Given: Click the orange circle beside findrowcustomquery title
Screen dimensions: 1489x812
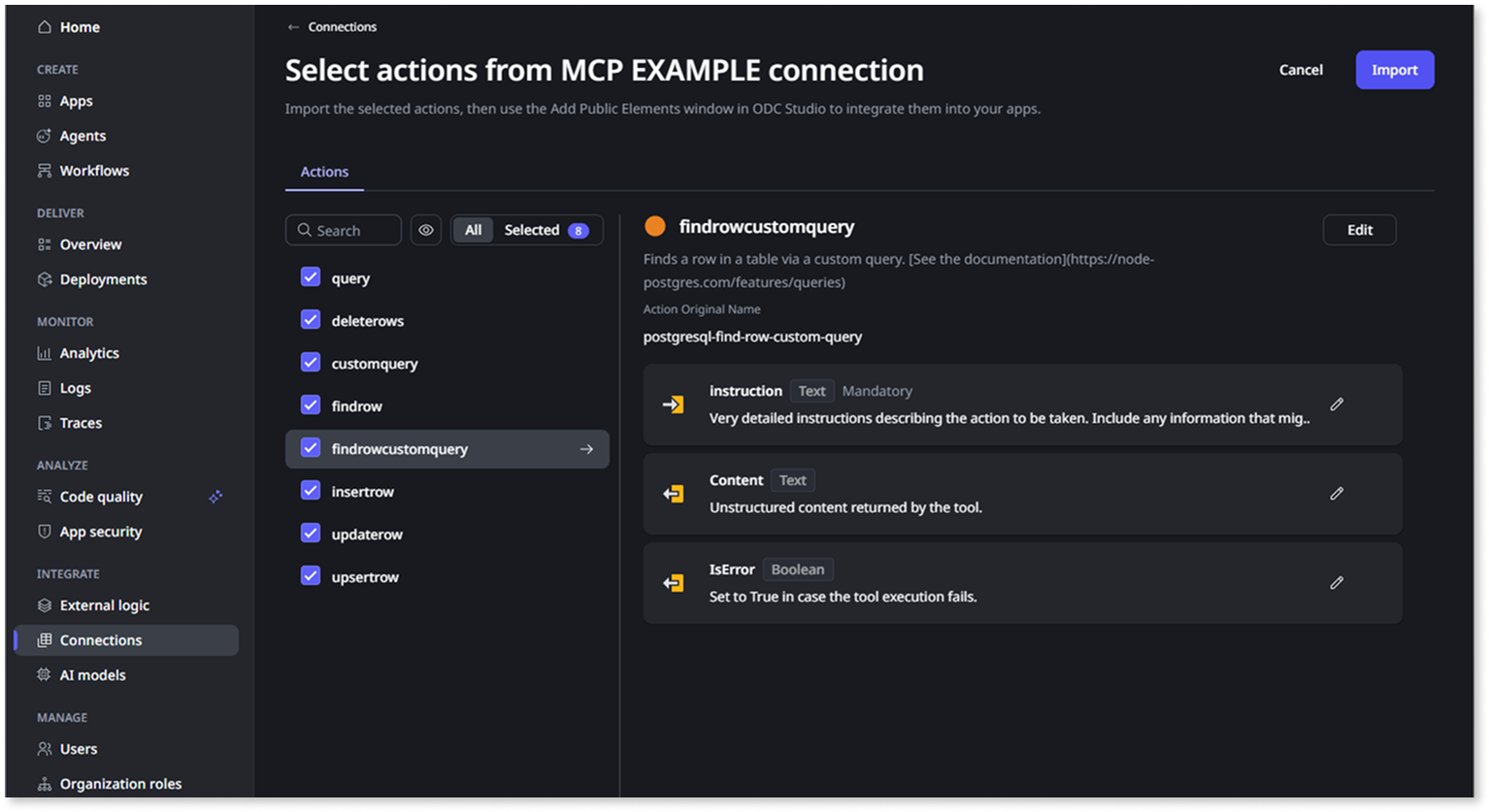Looking at the screenshot, I should 655,226.
